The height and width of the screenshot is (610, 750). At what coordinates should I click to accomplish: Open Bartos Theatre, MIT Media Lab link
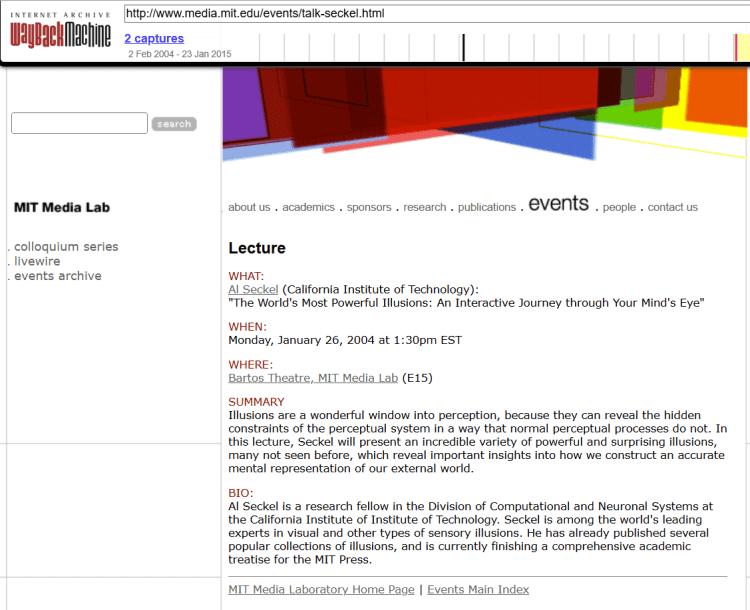point(313,378)
